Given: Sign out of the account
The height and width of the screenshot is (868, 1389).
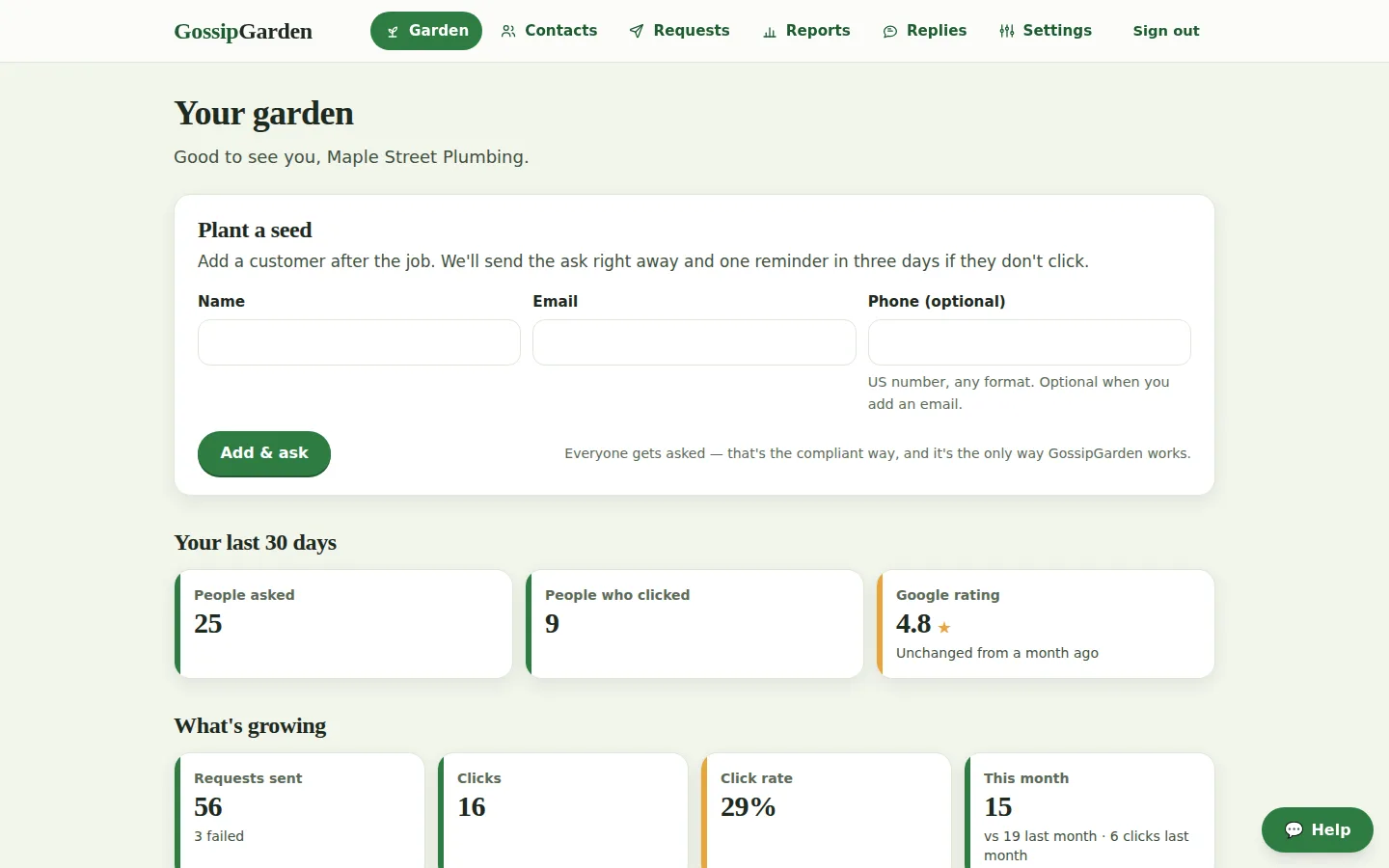Looking at the screenshot, I should (x=1166, y=31).
